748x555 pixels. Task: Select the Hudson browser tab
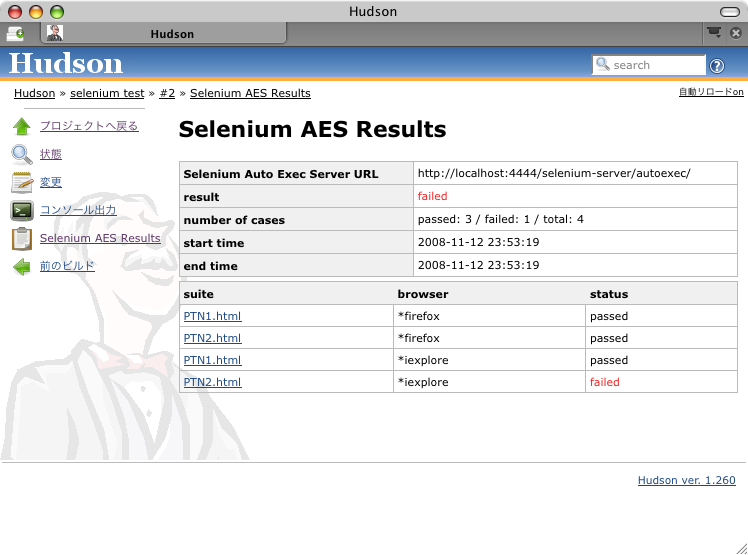(x=164, y=33)
